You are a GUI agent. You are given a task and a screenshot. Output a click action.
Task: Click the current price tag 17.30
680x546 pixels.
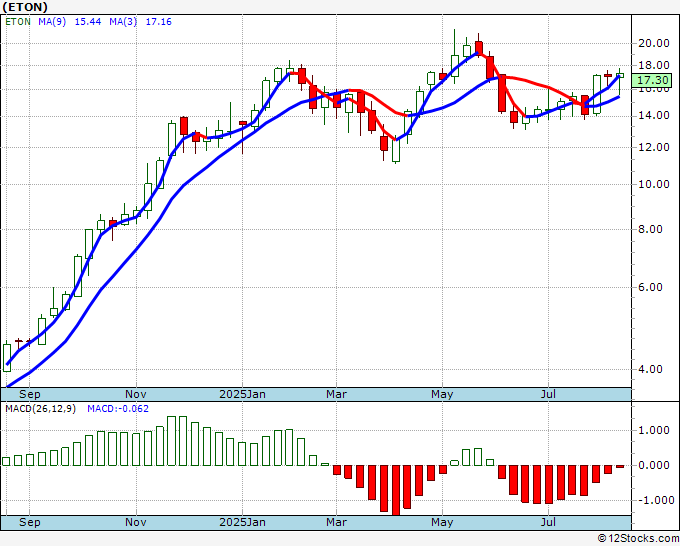[652, 80]
